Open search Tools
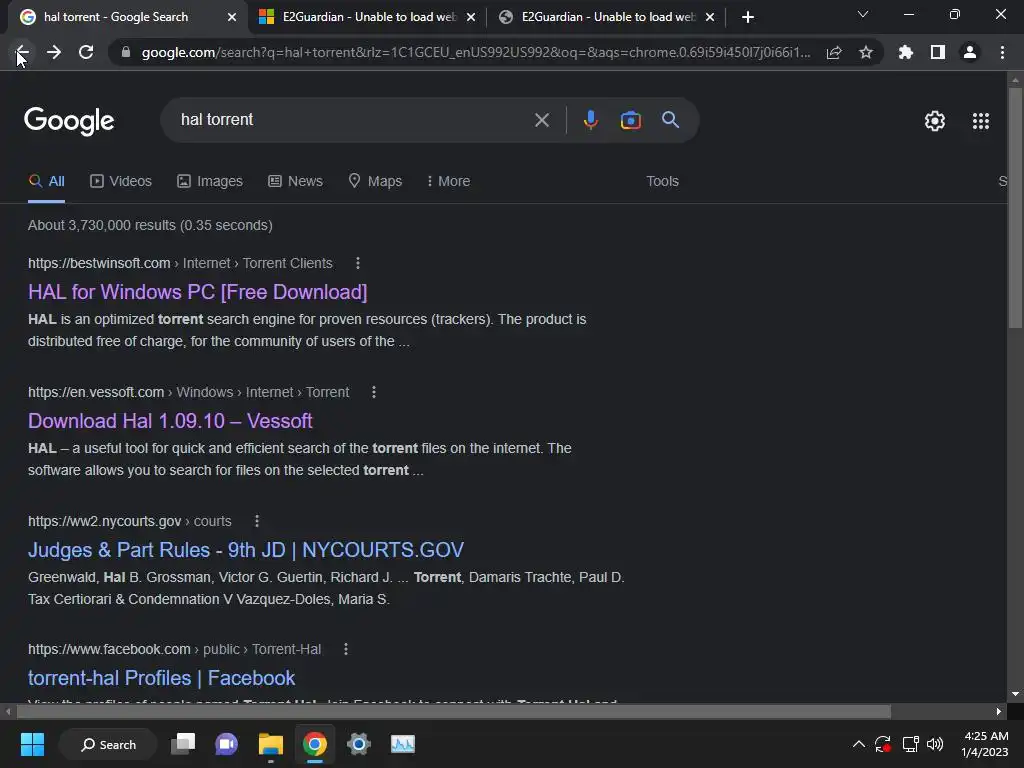Image resolution: width=1024 pixels, height=768 pixels. coord(662,182)
